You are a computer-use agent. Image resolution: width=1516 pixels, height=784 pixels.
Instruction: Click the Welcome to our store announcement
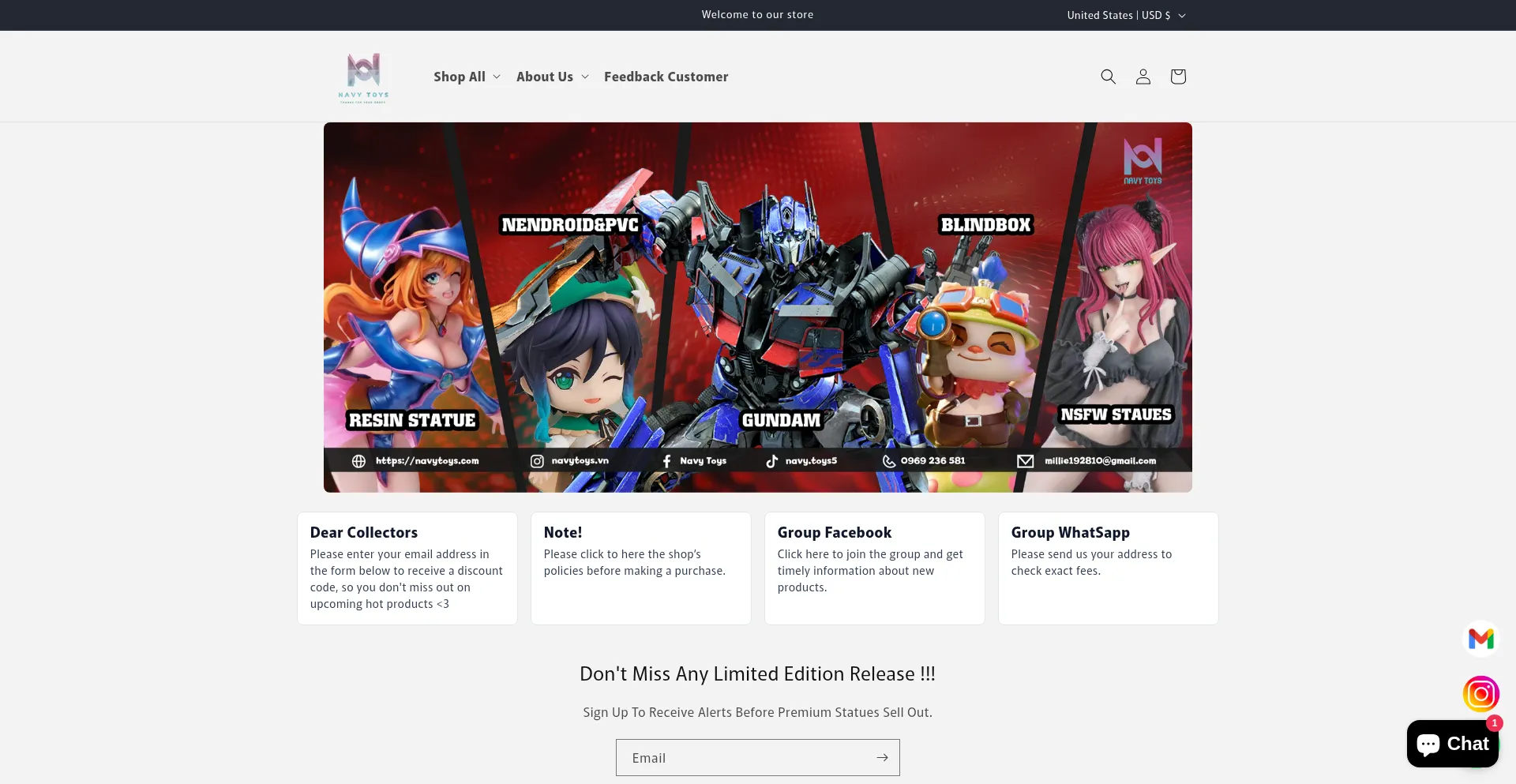[758, 15]
